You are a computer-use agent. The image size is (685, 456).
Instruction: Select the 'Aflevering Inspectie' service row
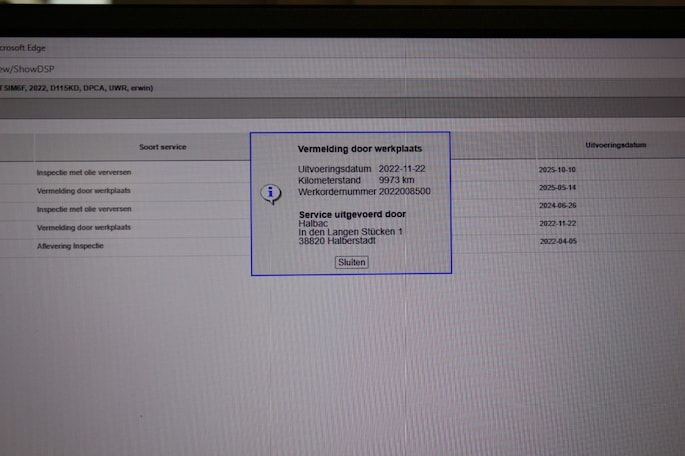tap(70, 246)
